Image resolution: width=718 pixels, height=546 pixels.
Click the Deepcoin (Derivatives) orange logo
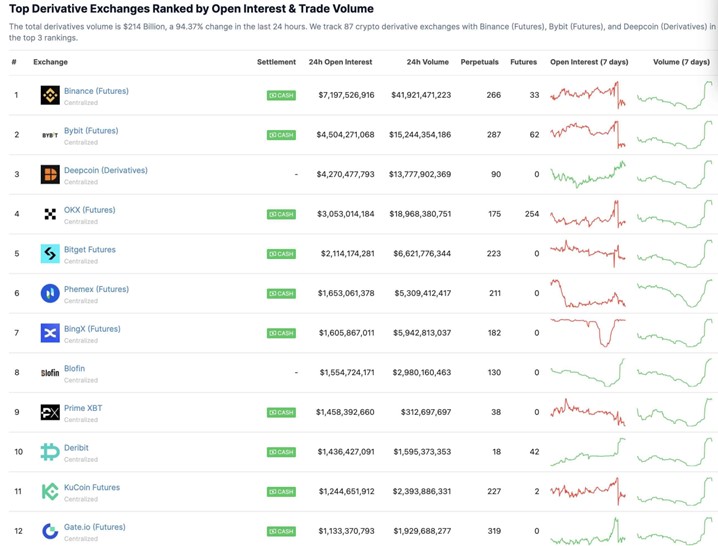(x=49, y=175)
